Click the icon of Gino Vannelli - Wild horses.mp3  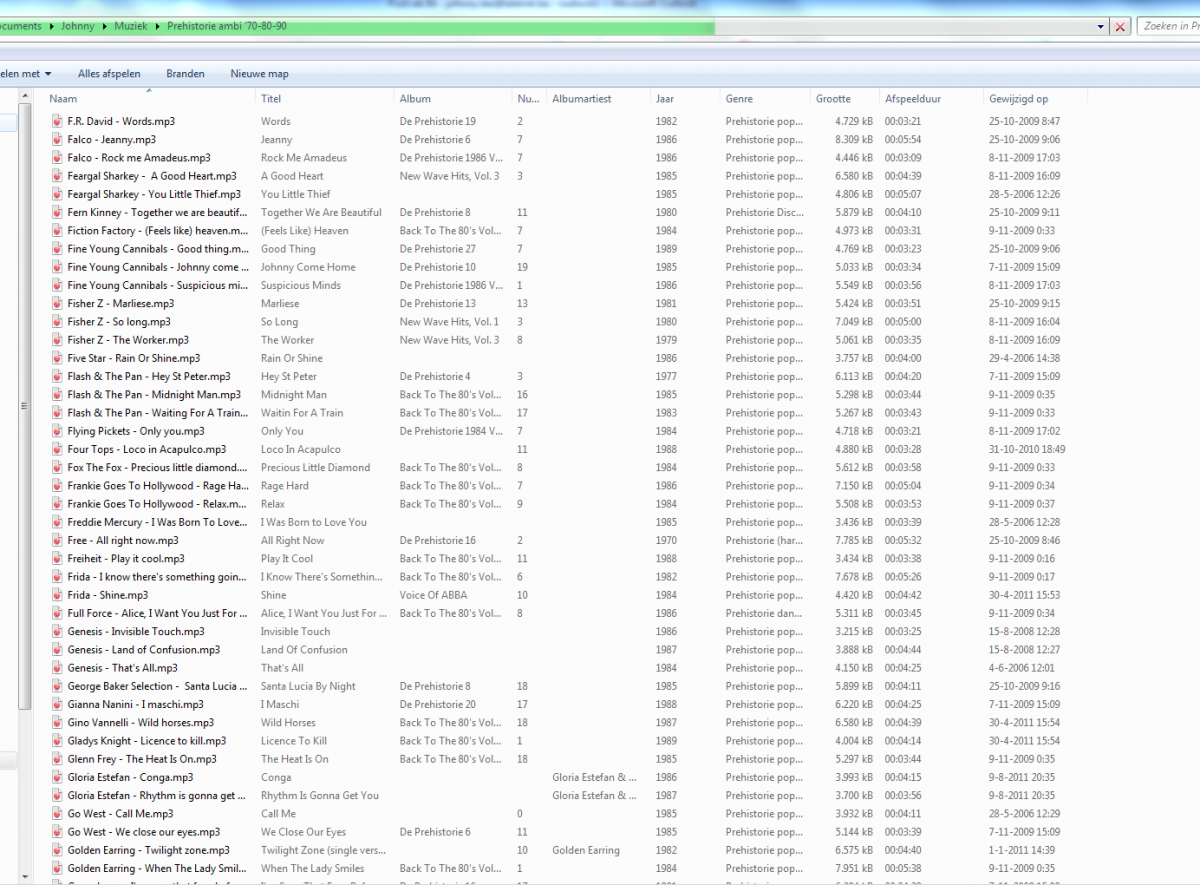point(58,722)
